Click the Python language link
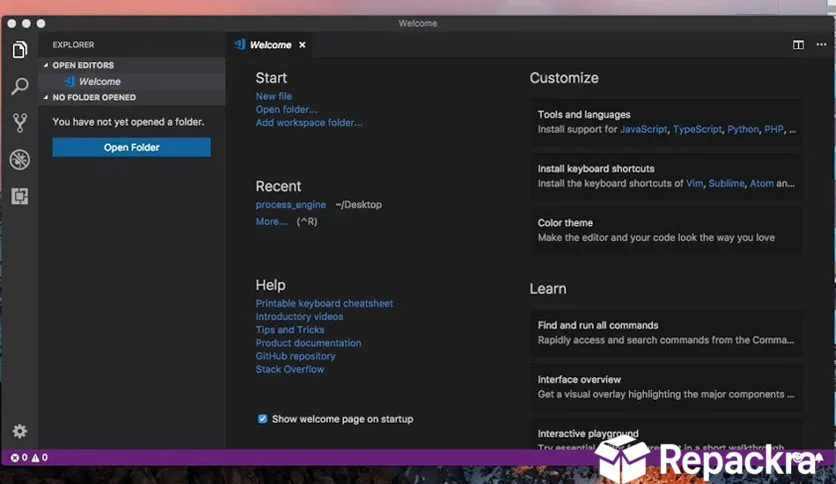 [743, 130]
